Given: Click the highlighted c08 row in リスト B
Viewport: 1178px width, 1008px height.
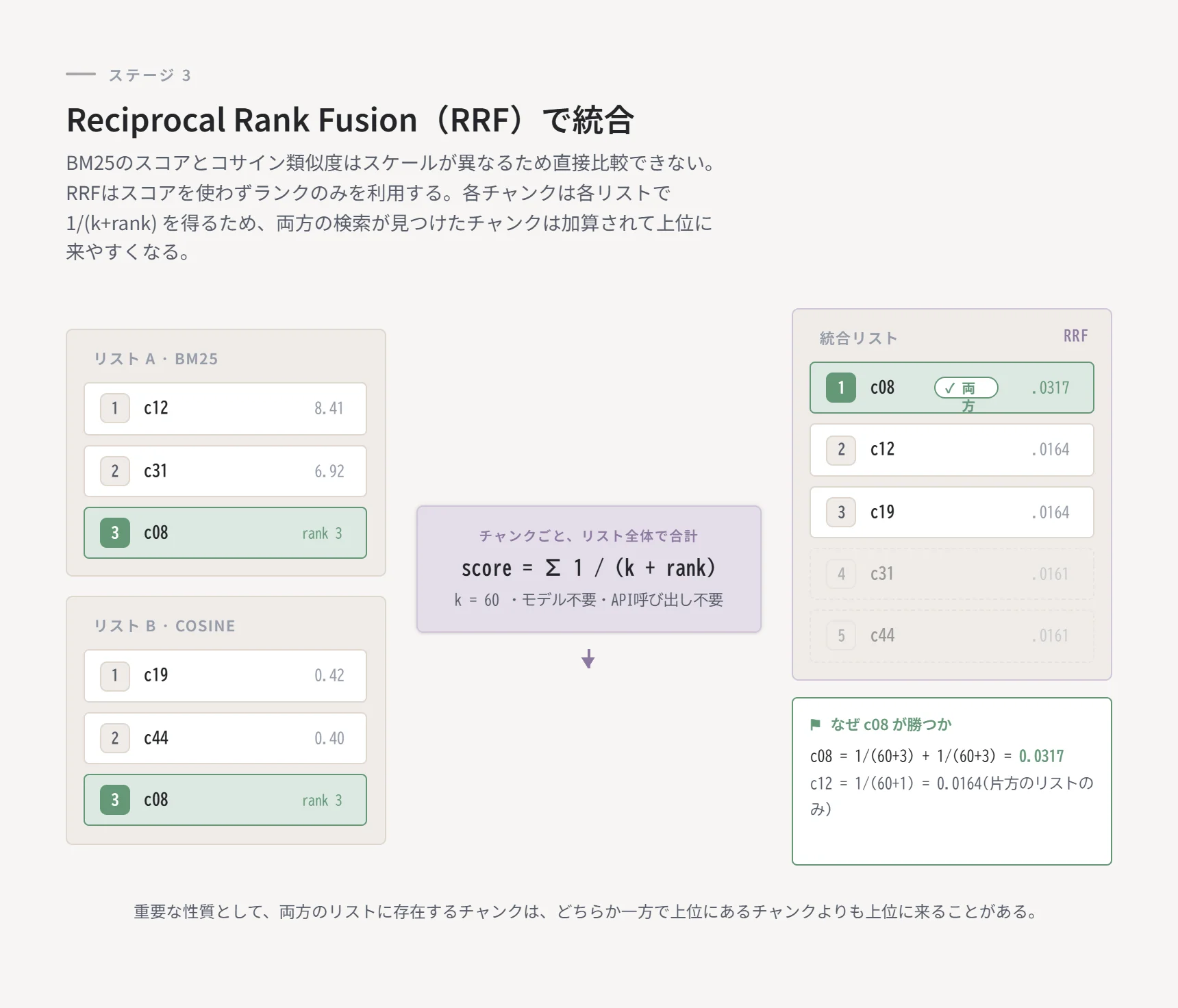Looking at the screenshot, I should click(x=225, y=800).
